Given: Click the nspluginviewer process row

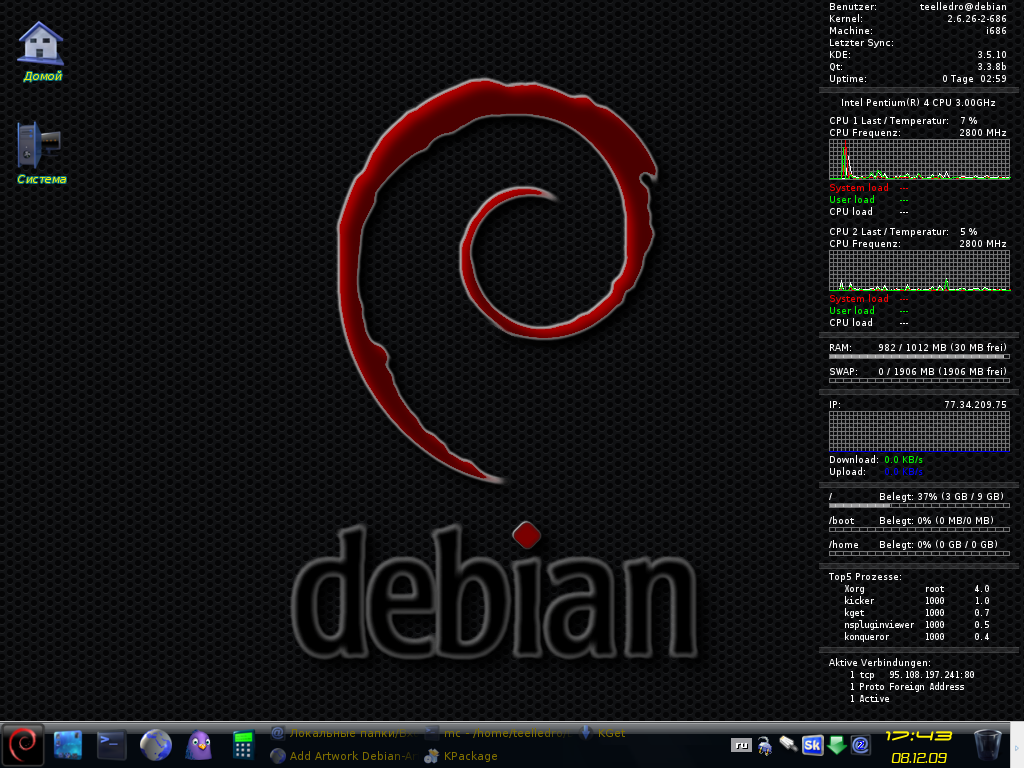Looking at the screenshot, I should pos(916,625).
